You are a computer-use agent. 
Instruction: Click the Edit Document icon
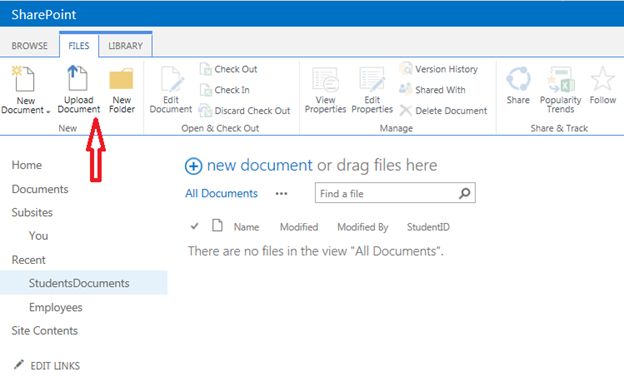point(172,80)
